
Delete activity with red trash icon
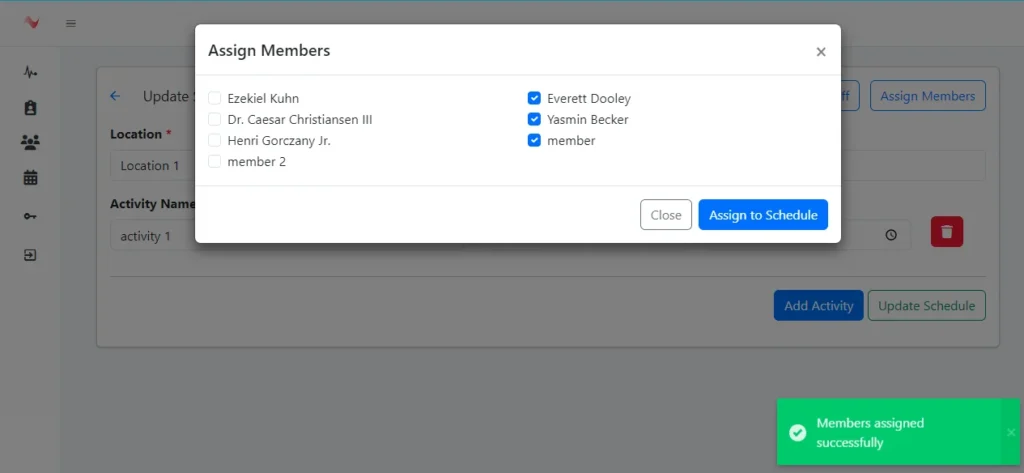point(946,232)
